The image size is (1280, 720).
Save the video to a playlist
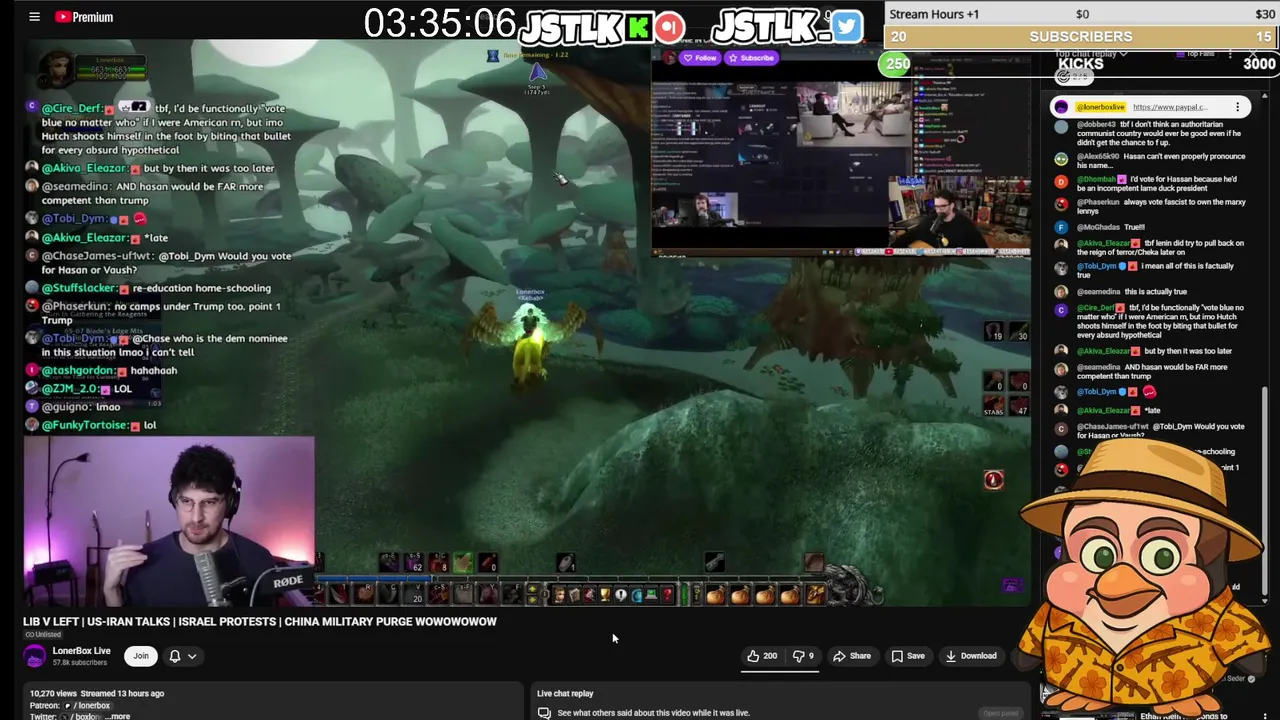[908, 656]
